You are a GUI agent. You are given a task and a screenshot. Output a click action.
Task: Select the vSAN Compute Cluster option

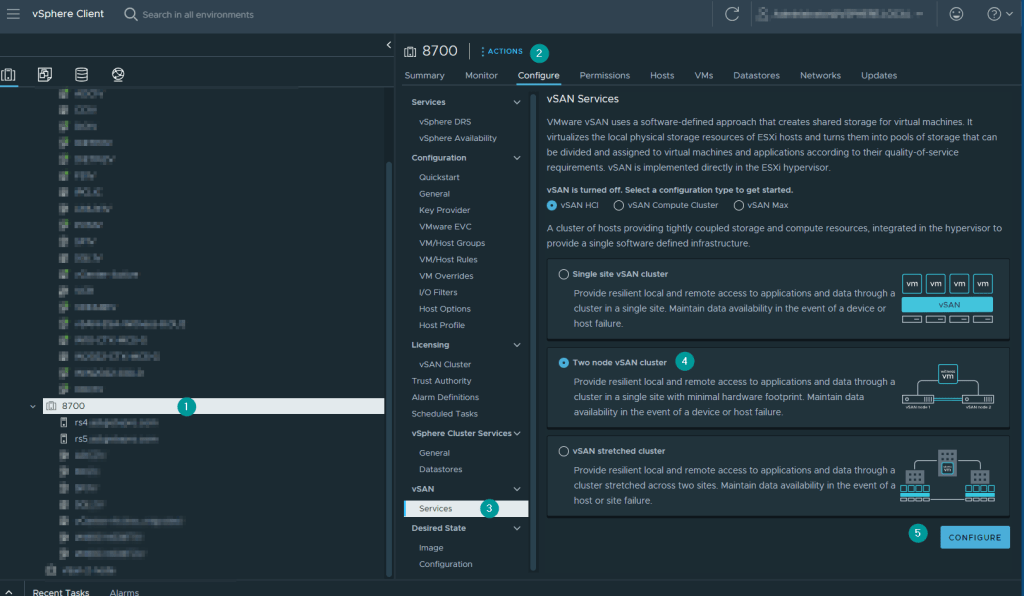pos(619,205)
